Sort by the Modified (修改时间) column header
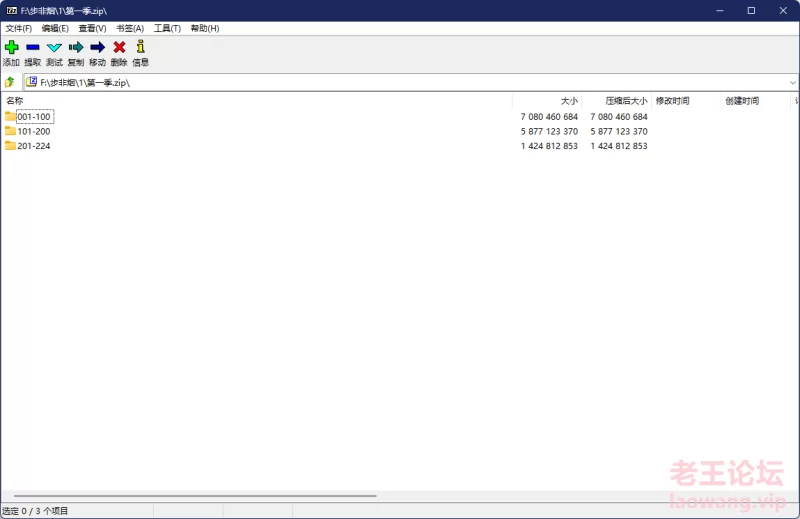Image resolution: width=800 pixels, height=519 pixels. pos(686,101)
